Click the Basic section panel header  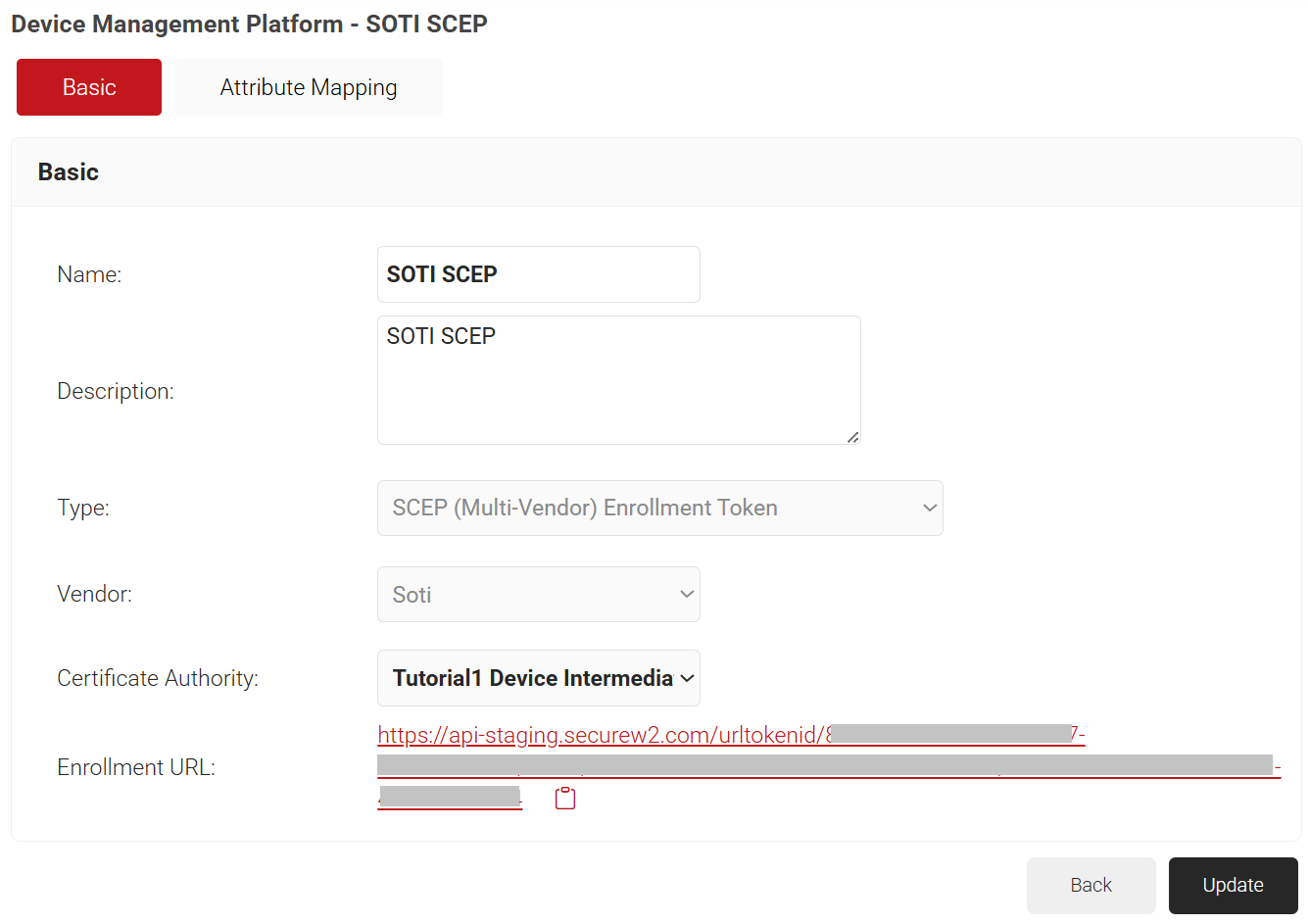coord(69,172)
